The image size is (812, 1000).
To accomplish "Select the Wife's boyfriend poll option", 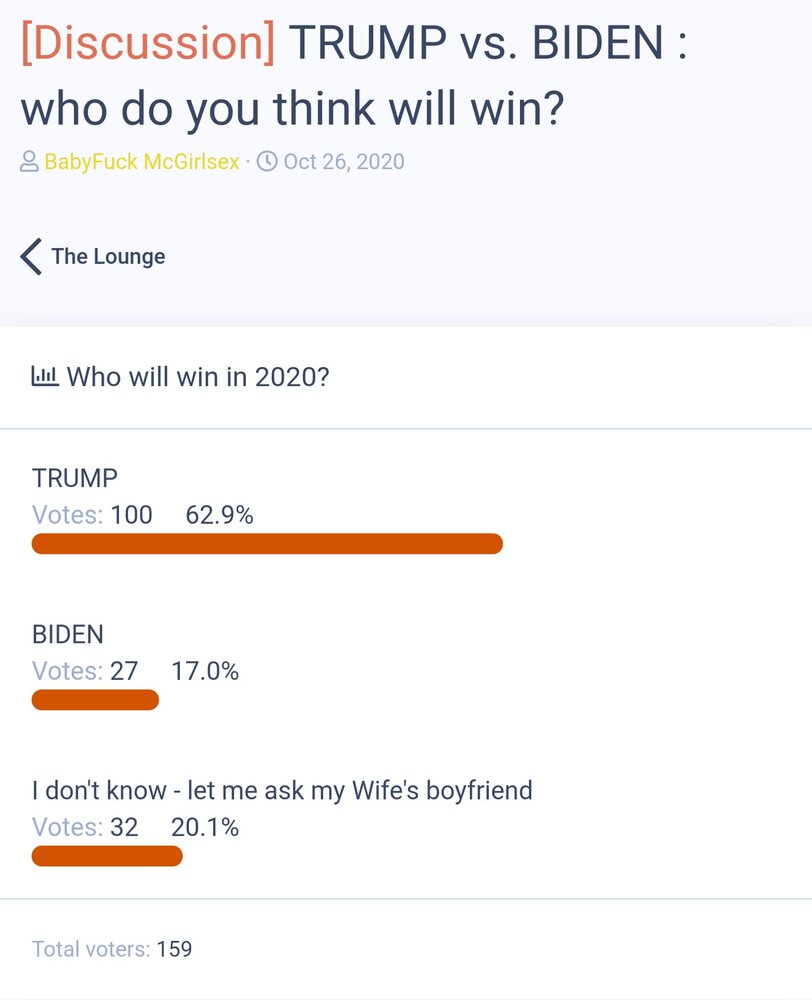I will [x=282, y=791].
